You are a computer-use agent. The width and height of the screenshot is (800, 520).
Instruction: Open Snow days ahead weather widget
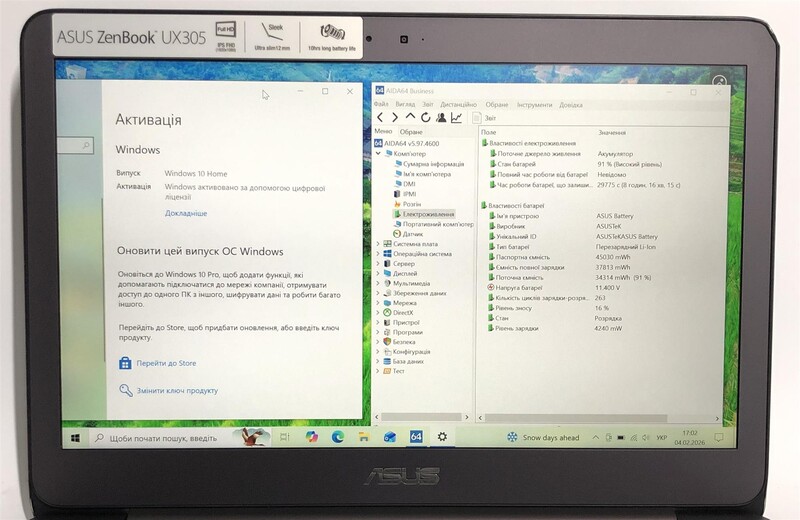(x=543, y=437)
